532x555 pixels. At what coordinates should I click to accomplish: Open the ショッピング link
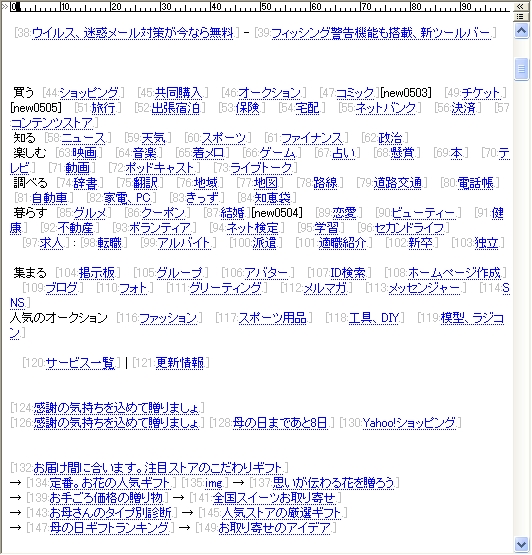89,93
